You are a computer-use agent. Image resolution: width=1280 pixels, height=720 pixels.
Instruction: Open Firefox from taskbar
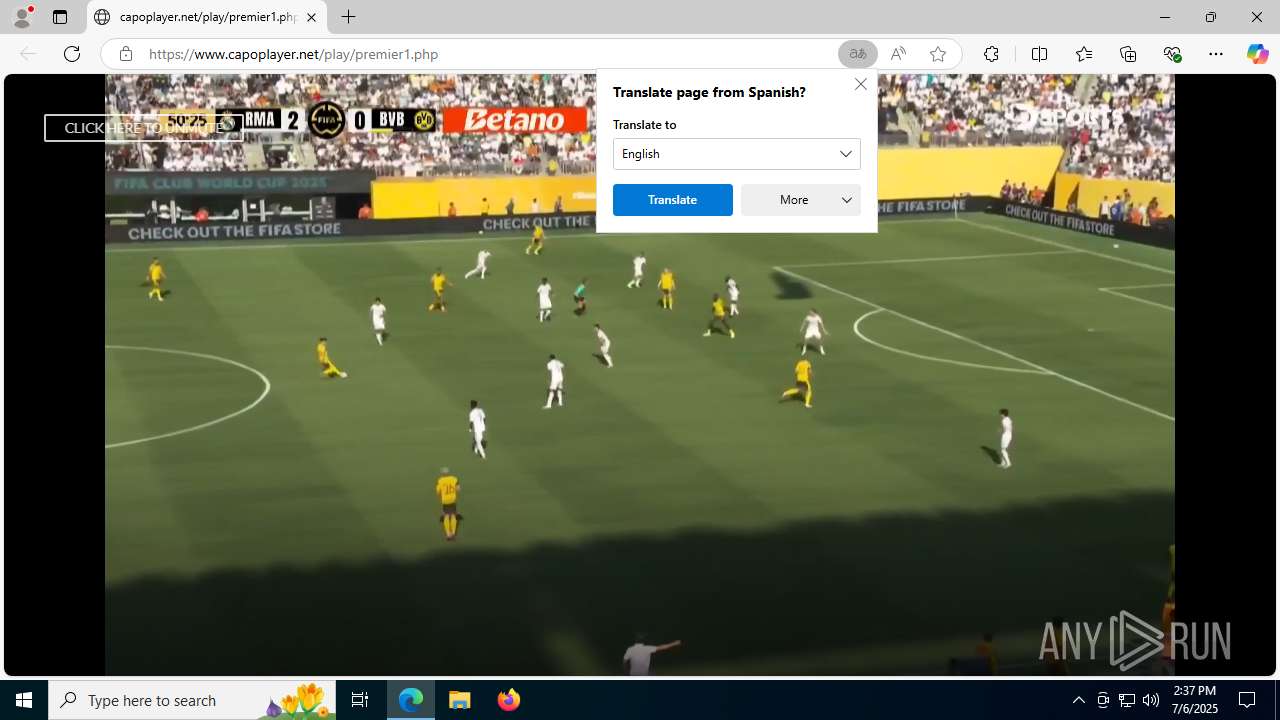[509, 700]
